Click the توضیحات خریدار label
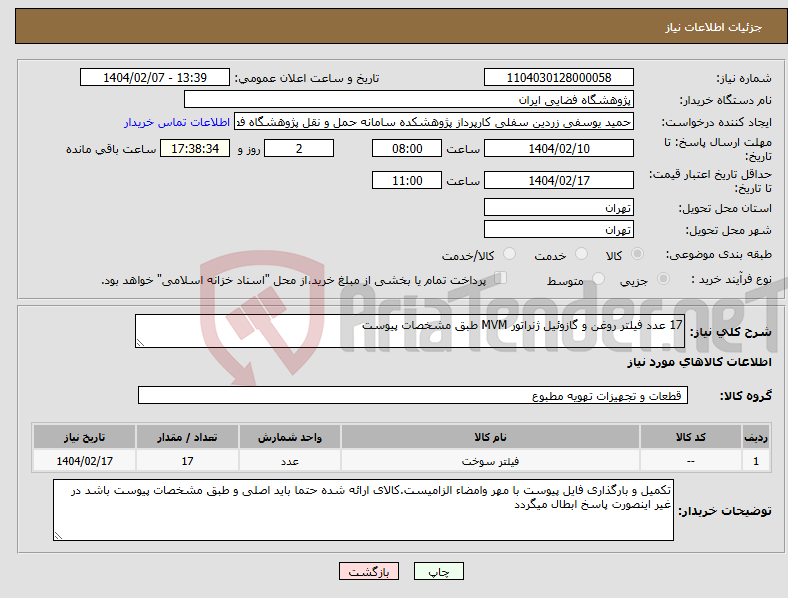The height and width of the screenshot is (598, 788). [x=725, y=511]
